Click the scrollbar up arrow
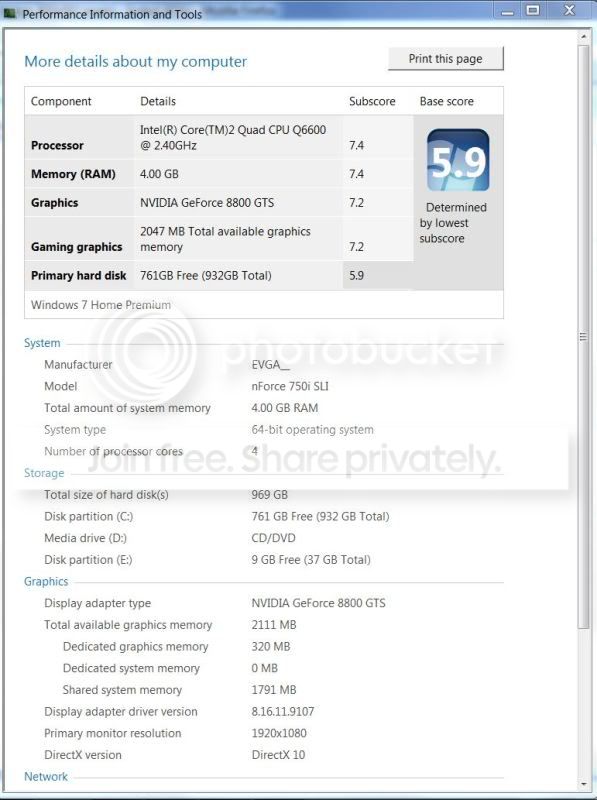 point(583,37)
